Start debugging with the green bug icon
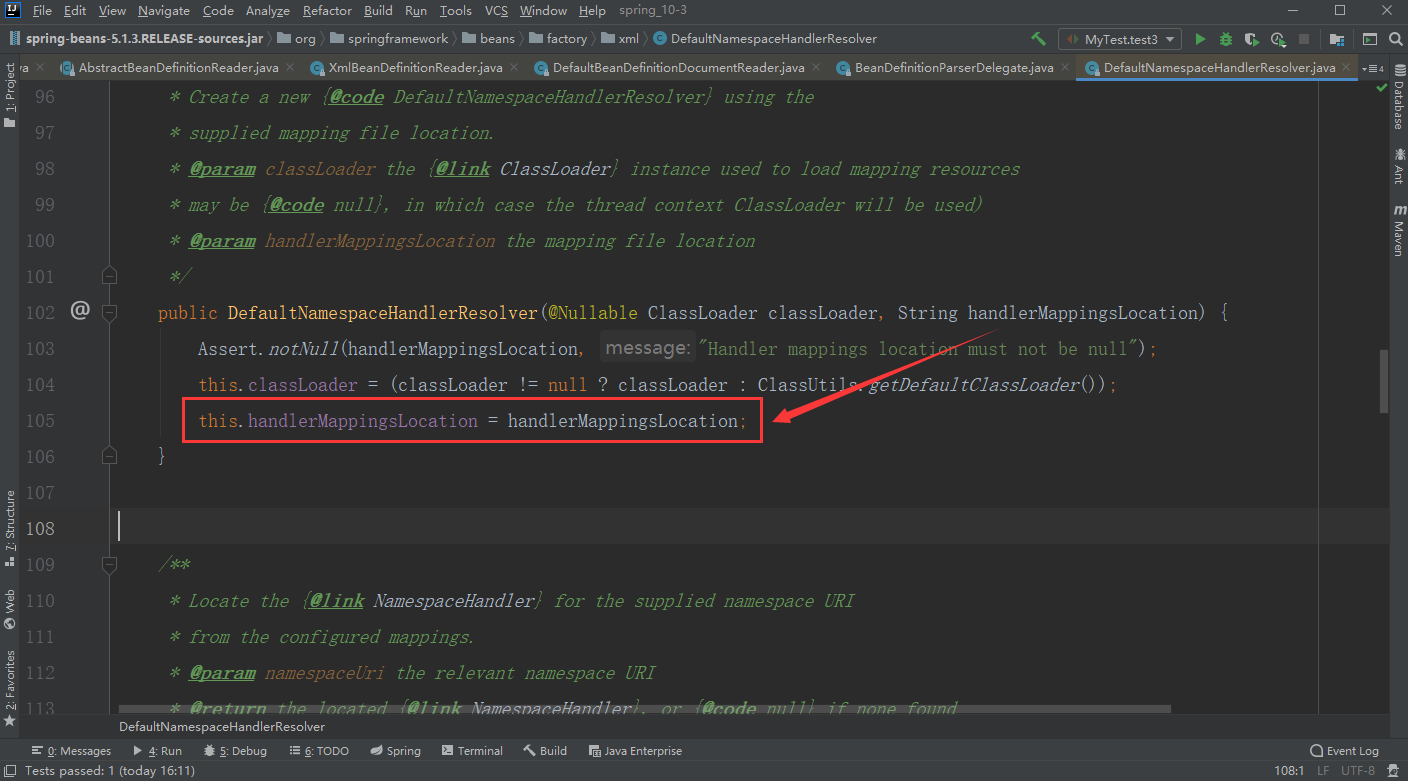Screen dimensions: 1408x781 point(1226,39)
